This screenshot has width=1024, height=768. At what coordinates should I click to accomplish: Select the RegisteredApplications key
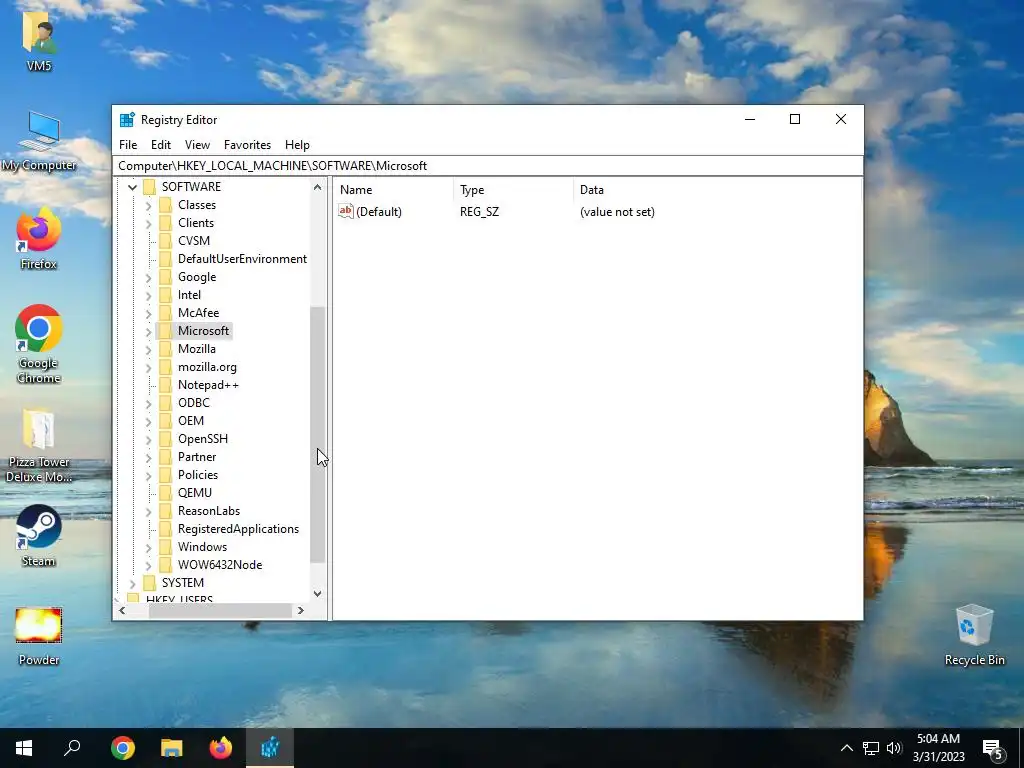tap(238, 529)
